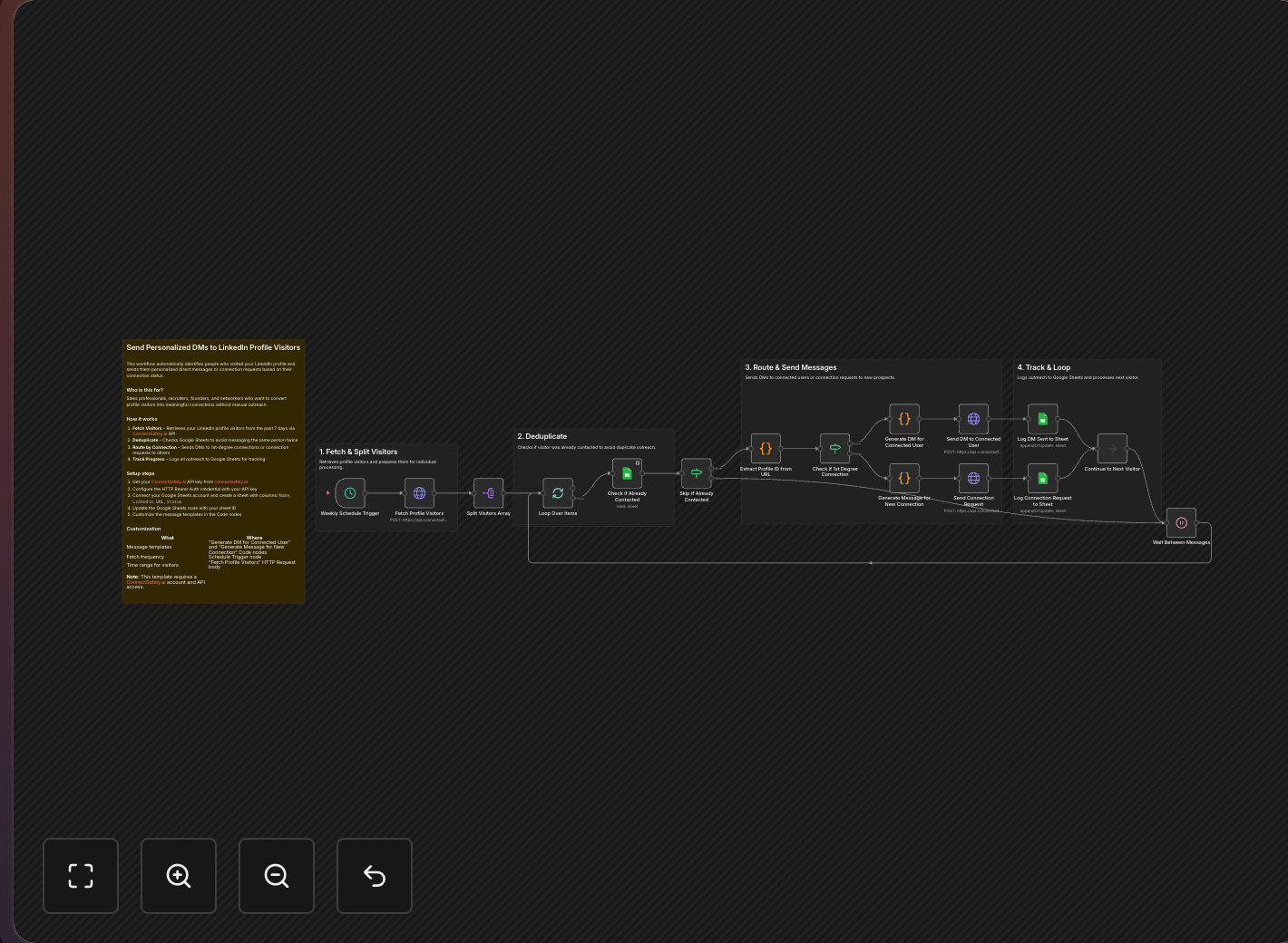The width and height of the screenshot is (1288, 943).
Task: Click the Generate DM for Connected User node
Action: click(904, 419)
